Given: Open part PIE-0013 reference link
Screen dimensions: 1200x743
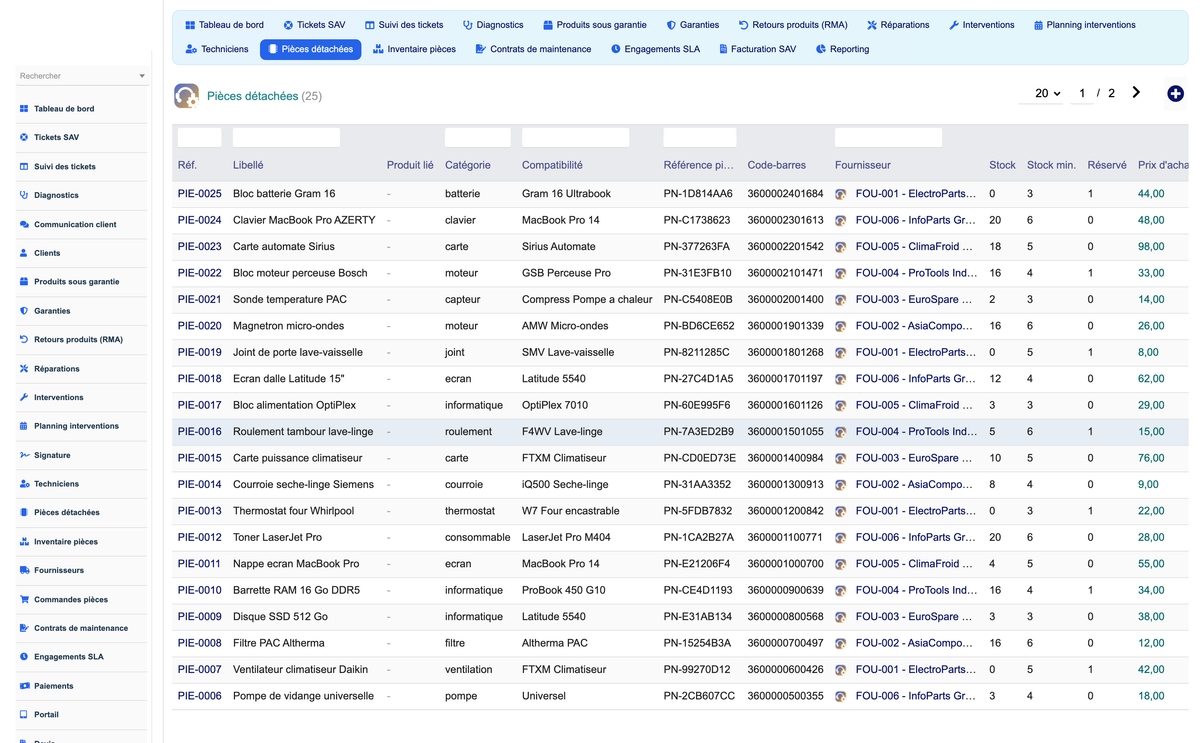Looking at the screenshot, I should pyautogui.click(x=200, y=511).
